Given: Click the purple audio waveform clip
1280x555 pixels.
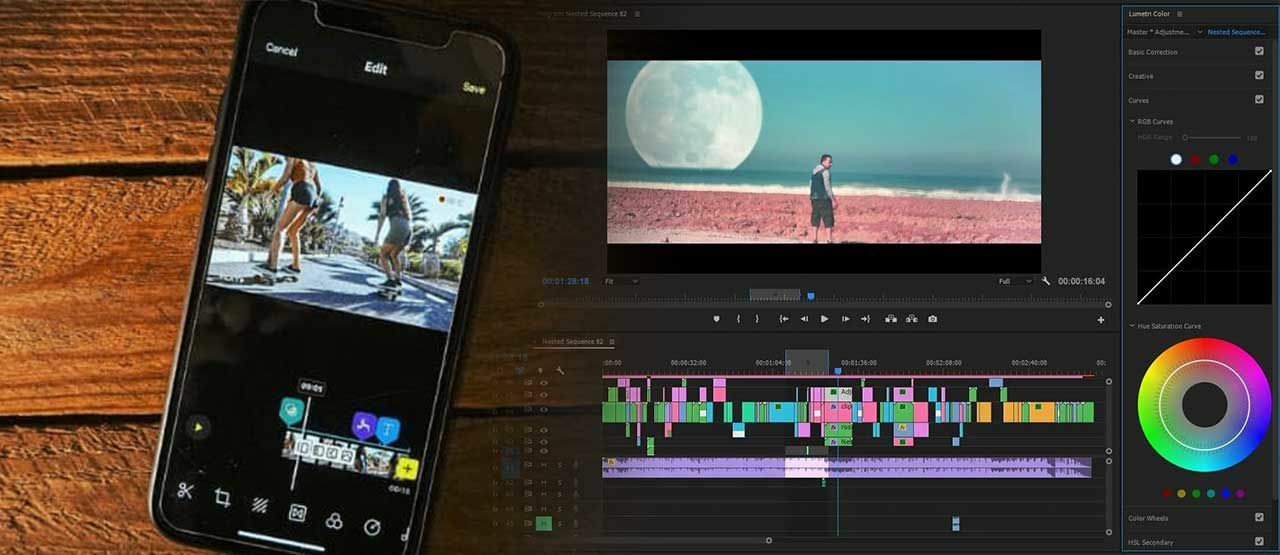Looking at the screenshot, I should [x=846, y=467].
